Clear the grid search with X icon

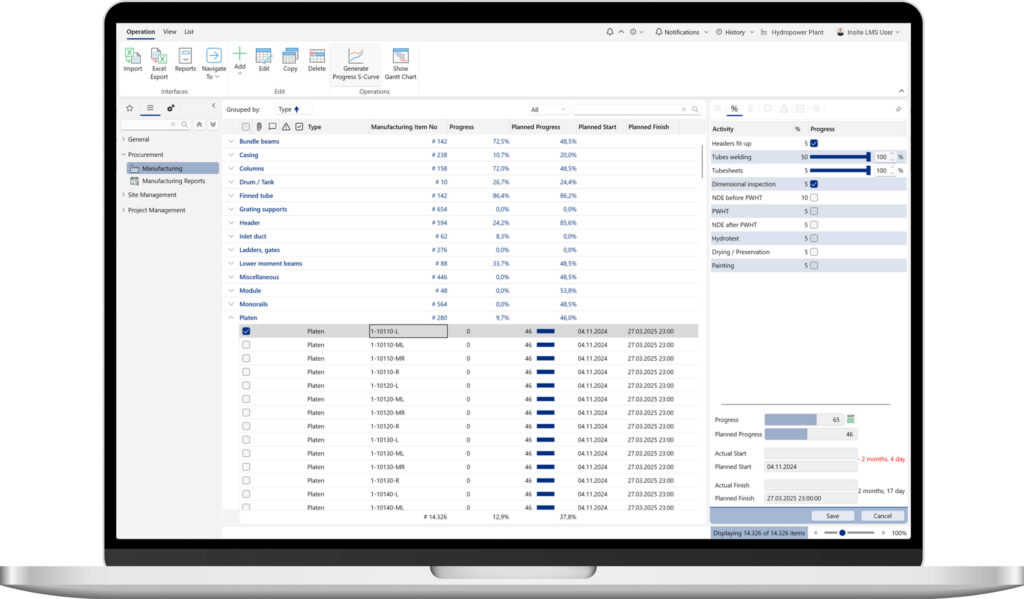684,109
